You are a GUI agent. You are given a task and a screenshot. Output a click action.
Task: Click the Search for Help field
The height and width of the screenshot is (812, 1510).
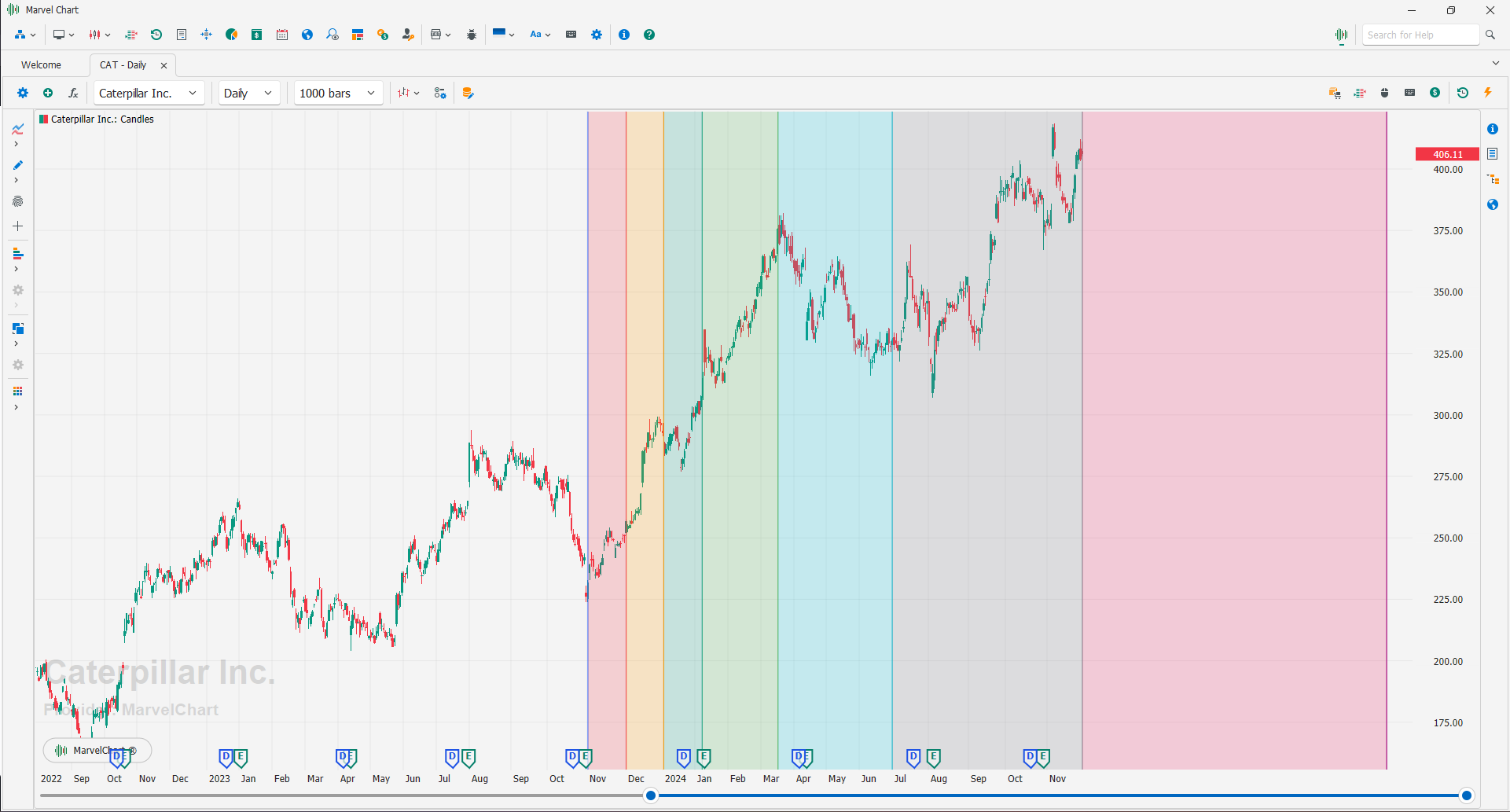[x=1420, y=35]
